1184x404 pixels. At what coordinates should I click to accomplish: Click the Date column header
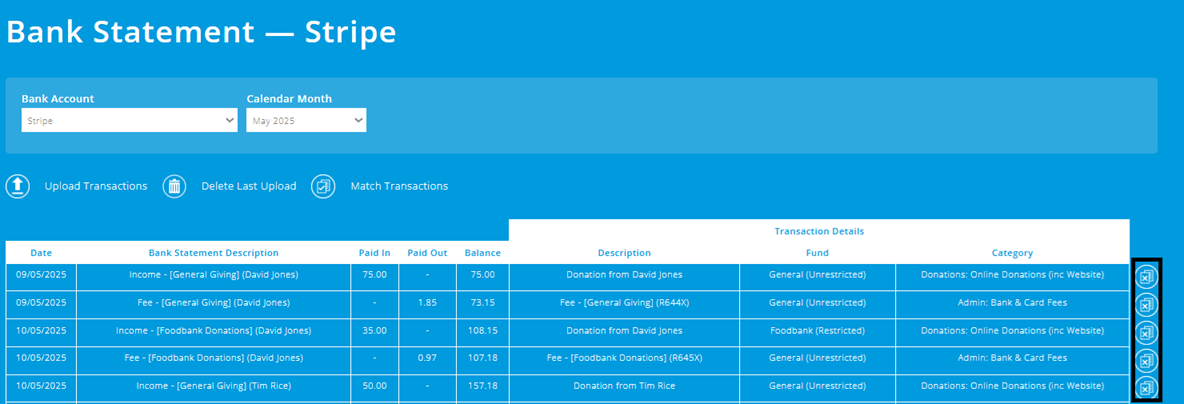click(41, 253)
